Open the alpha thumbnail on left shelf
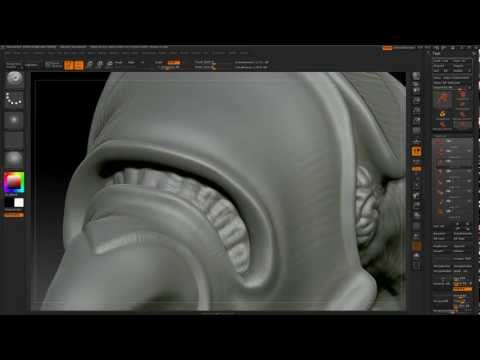 pyautogui.click(x=14, y=120)
